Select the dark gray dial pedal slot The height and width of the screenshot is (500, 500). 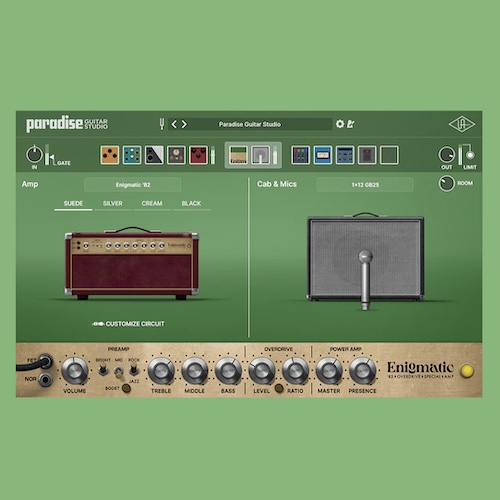point(176,155)
